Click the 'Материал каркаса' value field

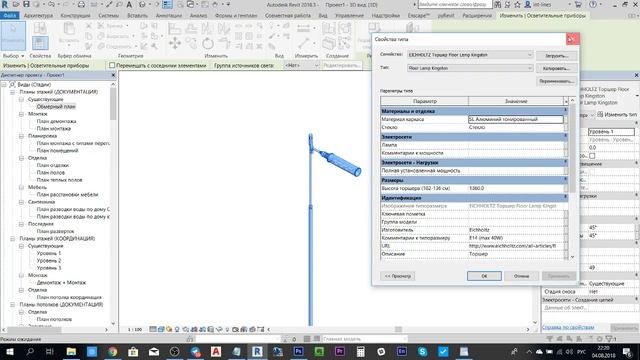[516, 119]
